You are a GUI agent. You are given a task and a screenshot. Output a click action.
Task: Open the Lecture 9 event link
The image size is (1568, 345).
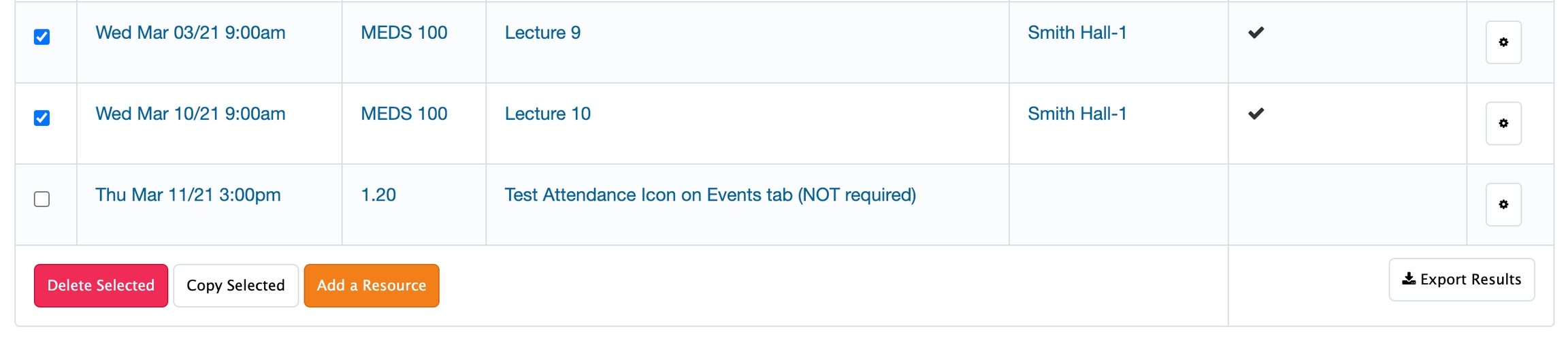[x=542, y=33]
